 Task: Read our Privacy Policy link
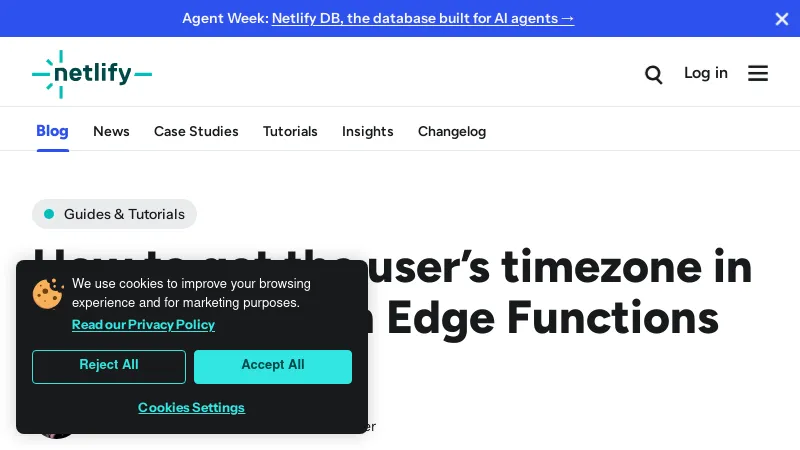point(143,325)
